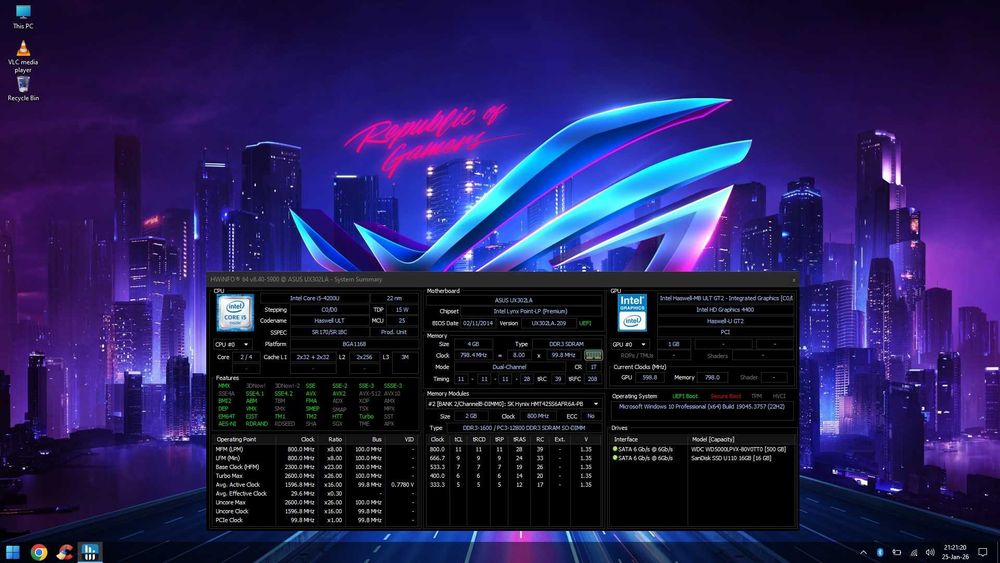Viewport: 1000px width, 563px height.
Task: Click the Microsoft Windows 10 Professional build text
Action: [x=702, y=406]
